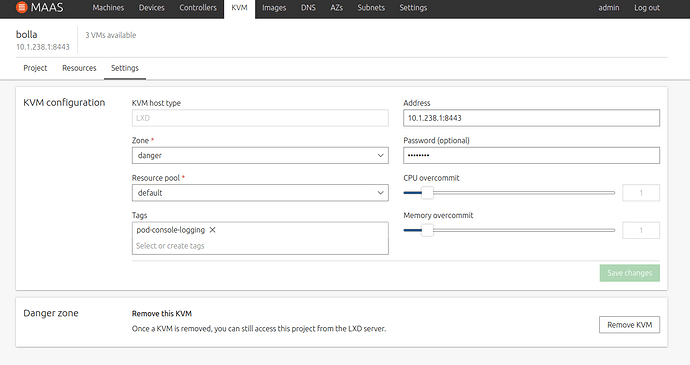
Task: Click the Remove KVM button
Action: 629,325
